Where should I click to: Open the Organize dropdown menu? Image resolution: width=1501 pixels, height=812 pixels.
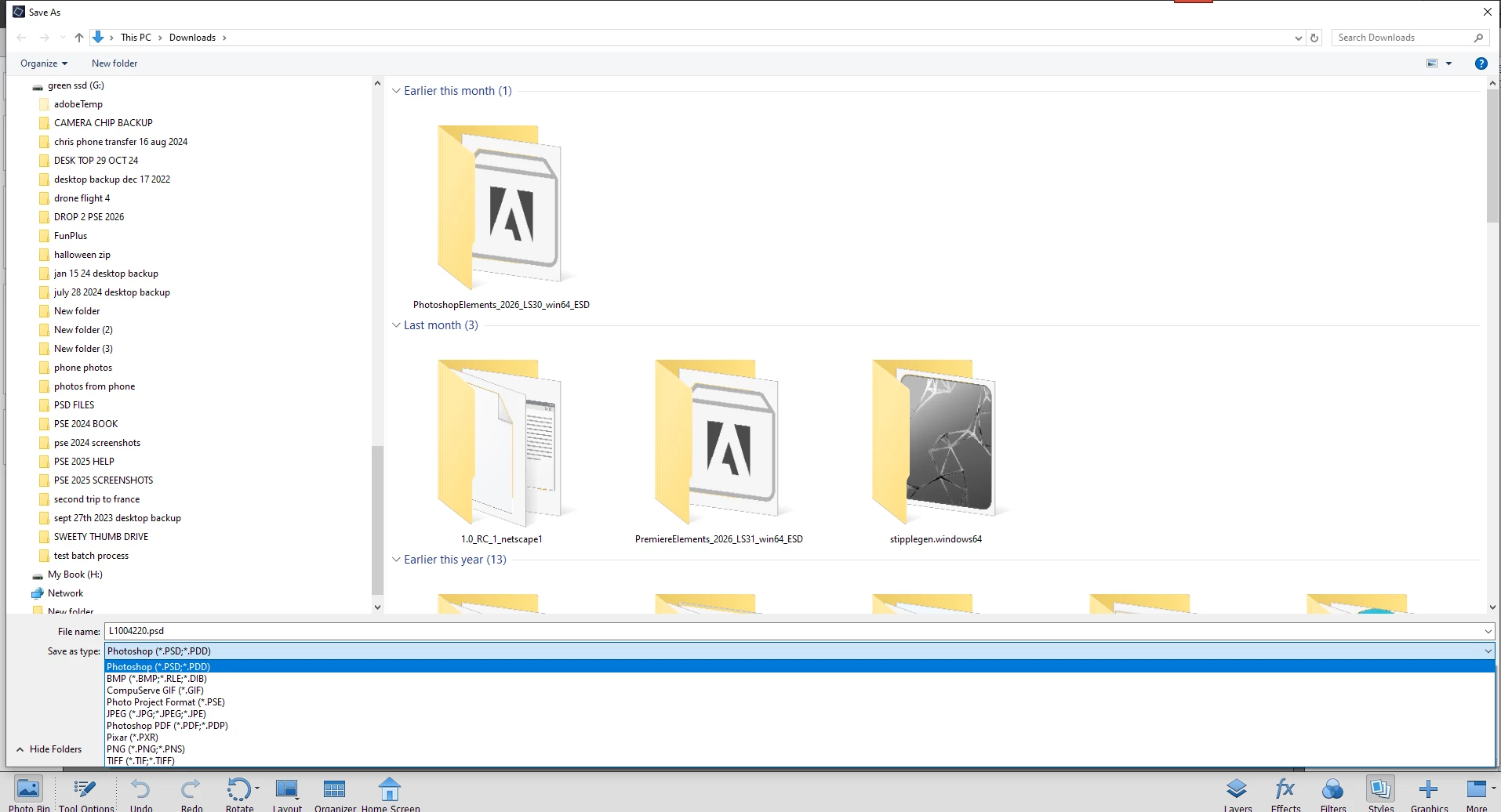[44, 63]
